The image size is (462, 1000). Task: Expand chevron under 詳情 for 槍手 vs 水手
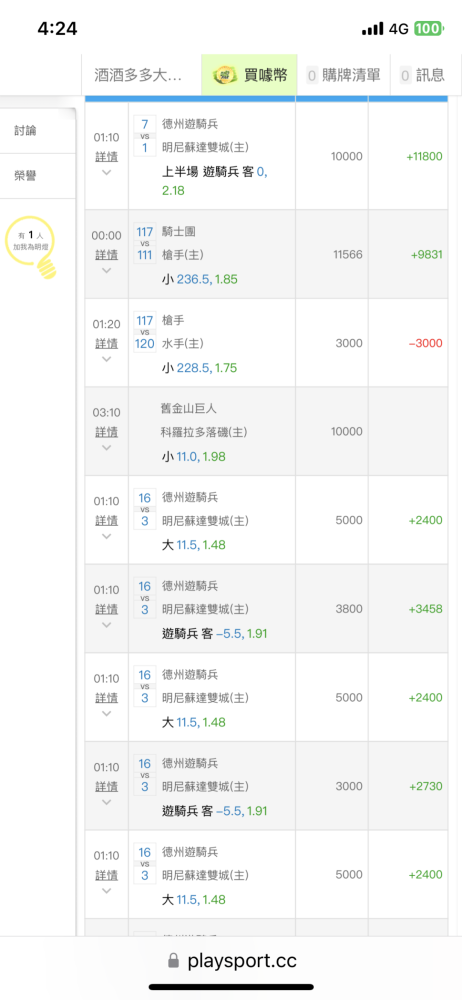tap(107, 359)
